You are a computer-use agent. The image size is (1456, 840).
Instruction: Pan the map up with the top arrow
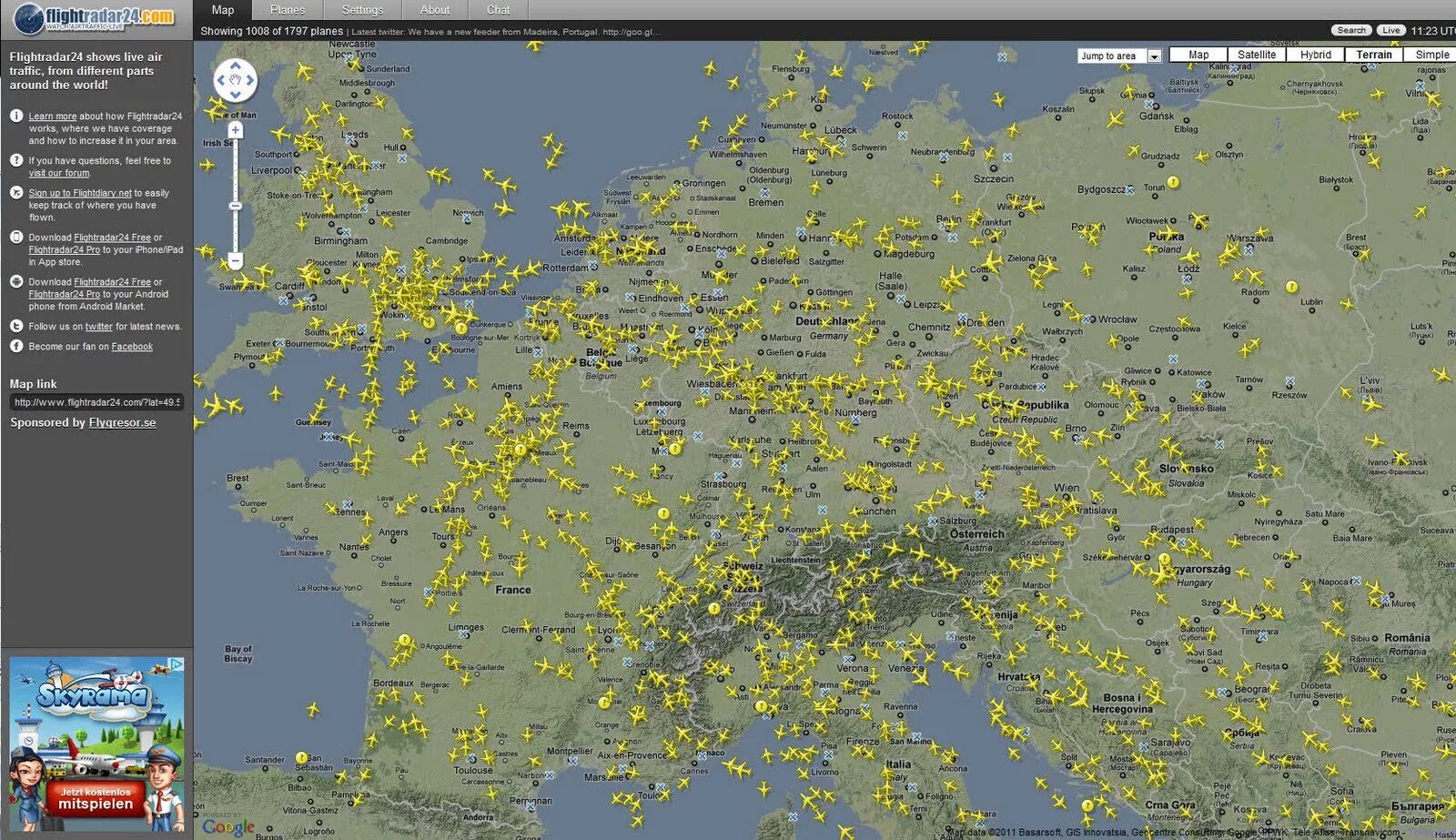point(235,66)
